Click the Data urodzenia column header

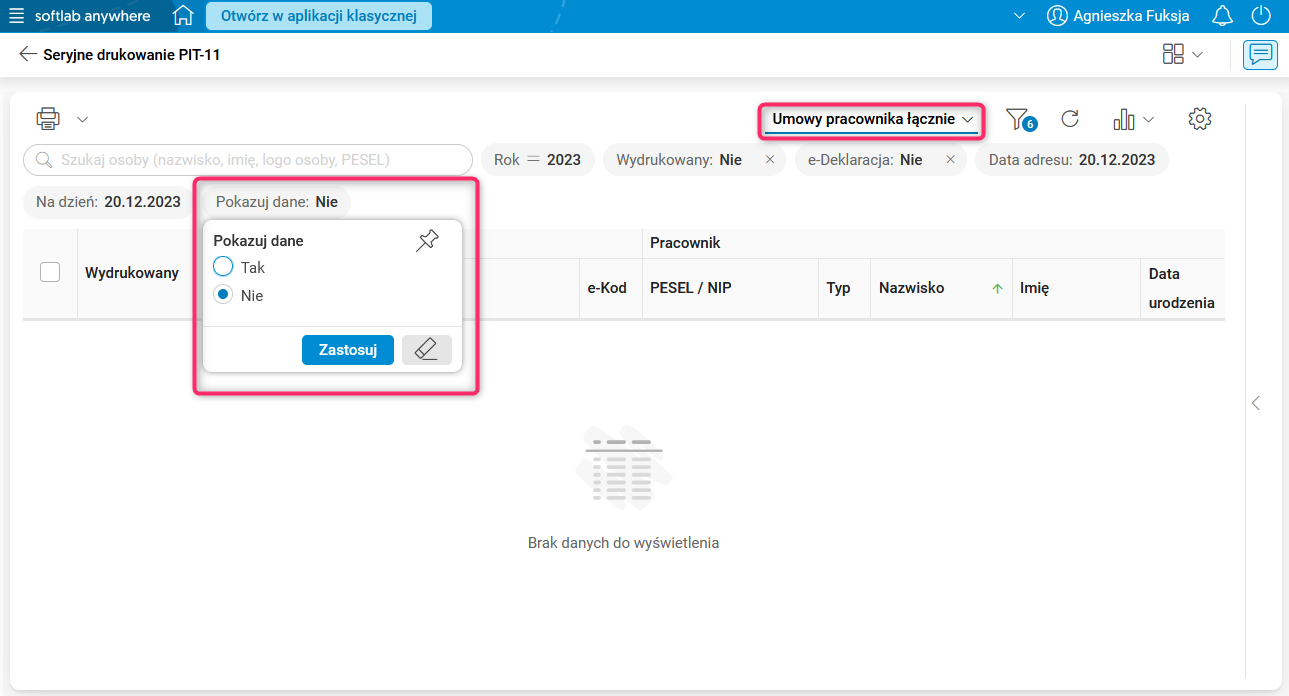coord(1181,288)
